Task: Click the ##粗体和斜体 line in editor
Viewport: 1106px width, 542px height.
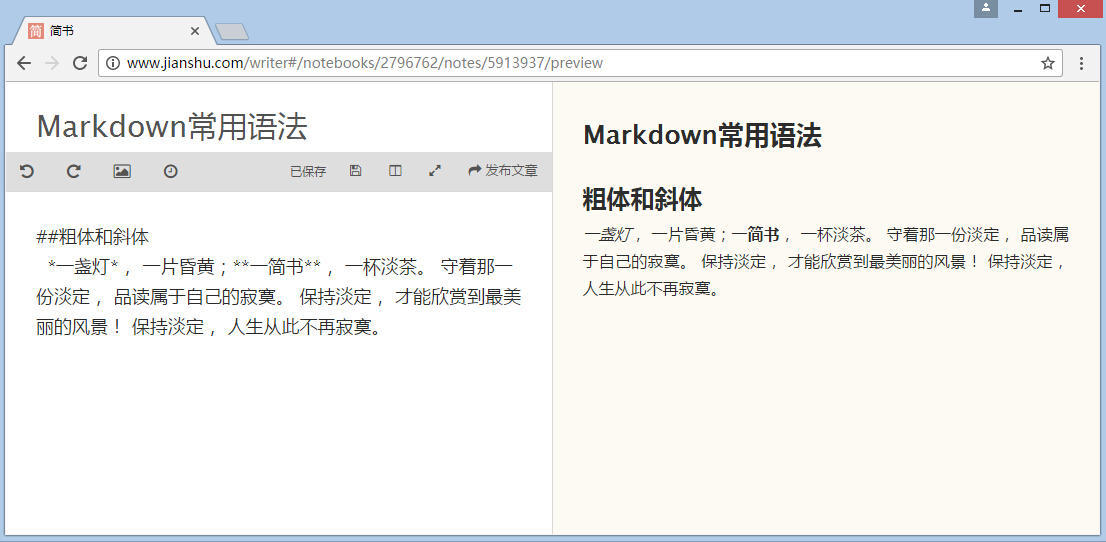Action: click(x=92, y=237)
